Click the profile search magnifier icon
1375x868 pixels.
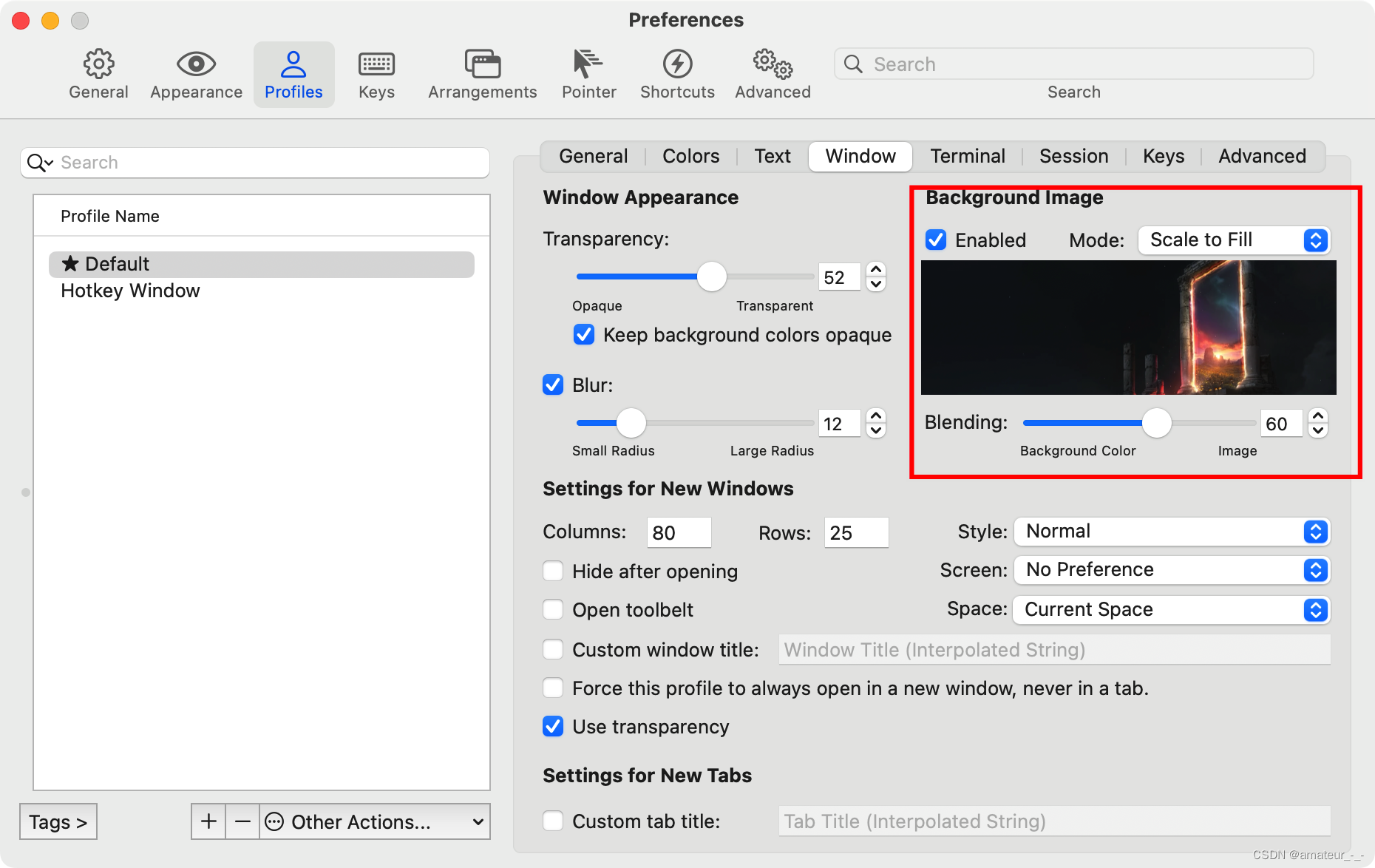pos(40,163)
